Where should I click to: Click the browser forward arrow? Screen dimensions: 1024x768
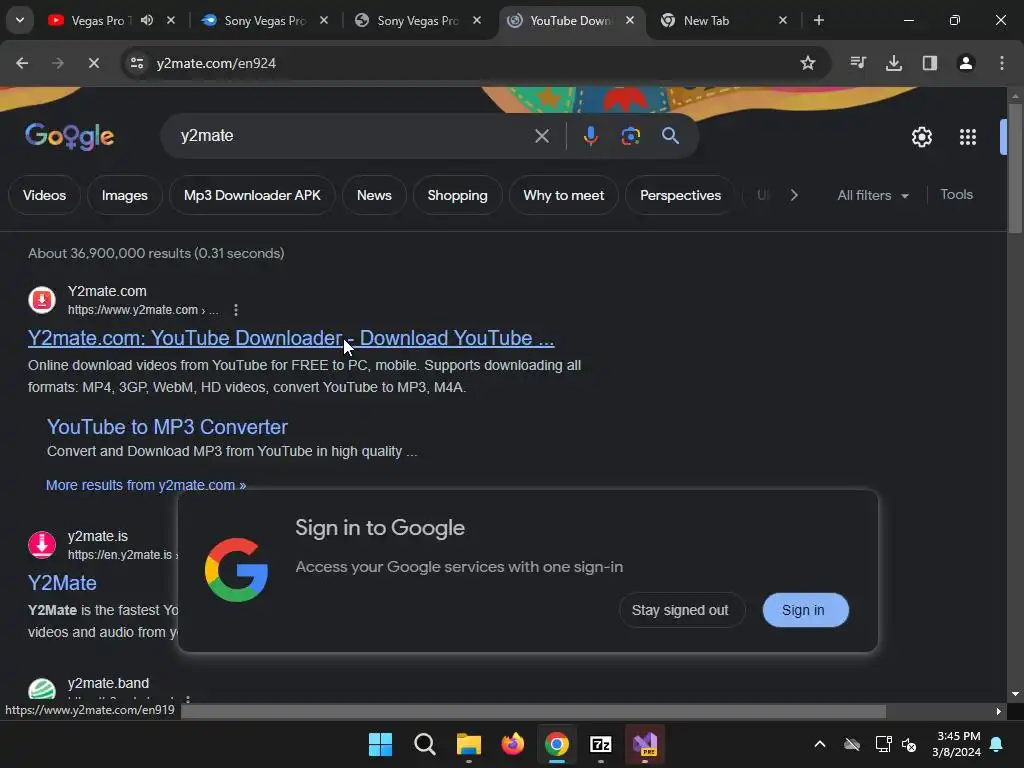57,63
